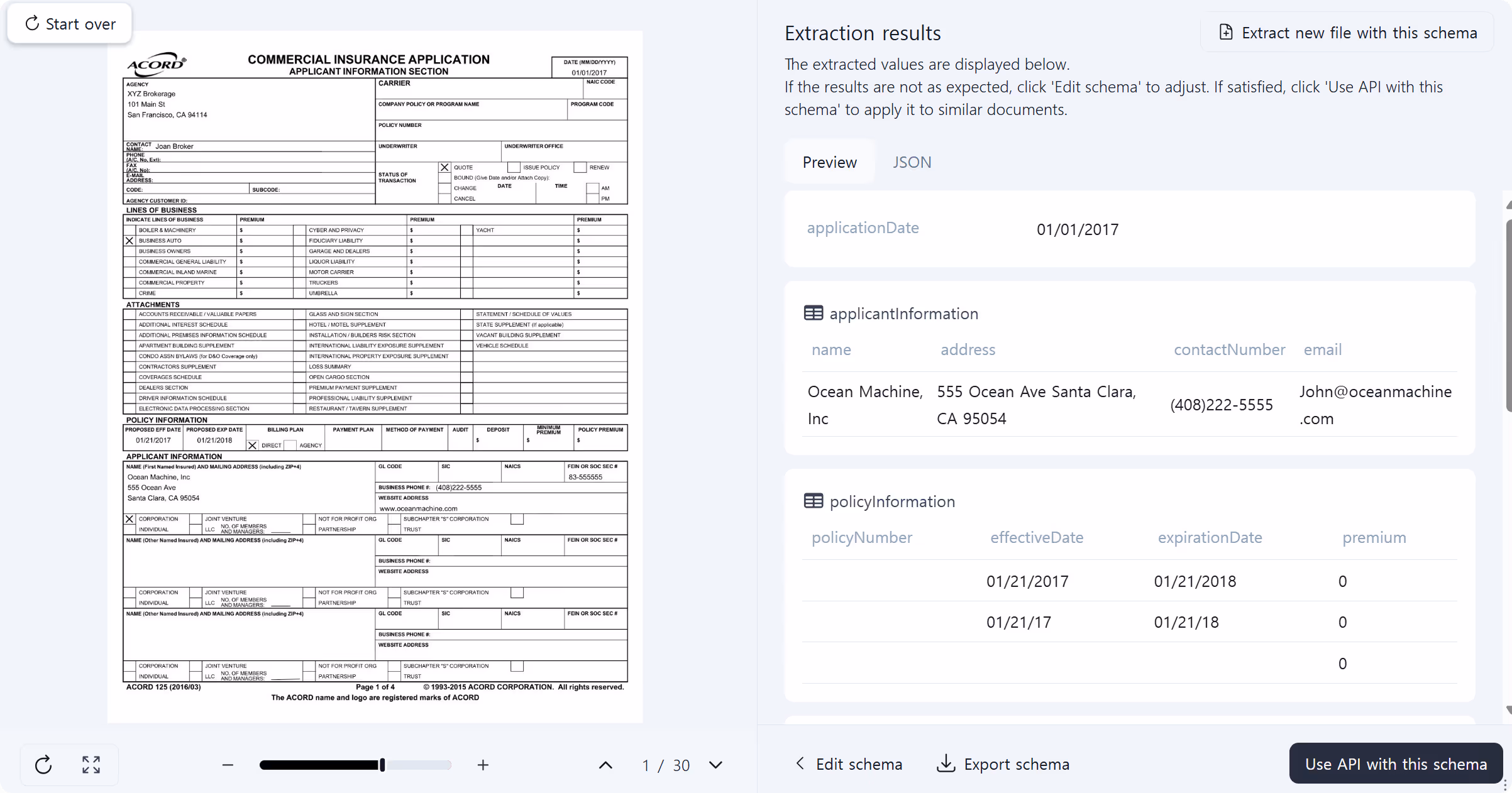Go to the previous page with the up chevron

pos(605,765)
